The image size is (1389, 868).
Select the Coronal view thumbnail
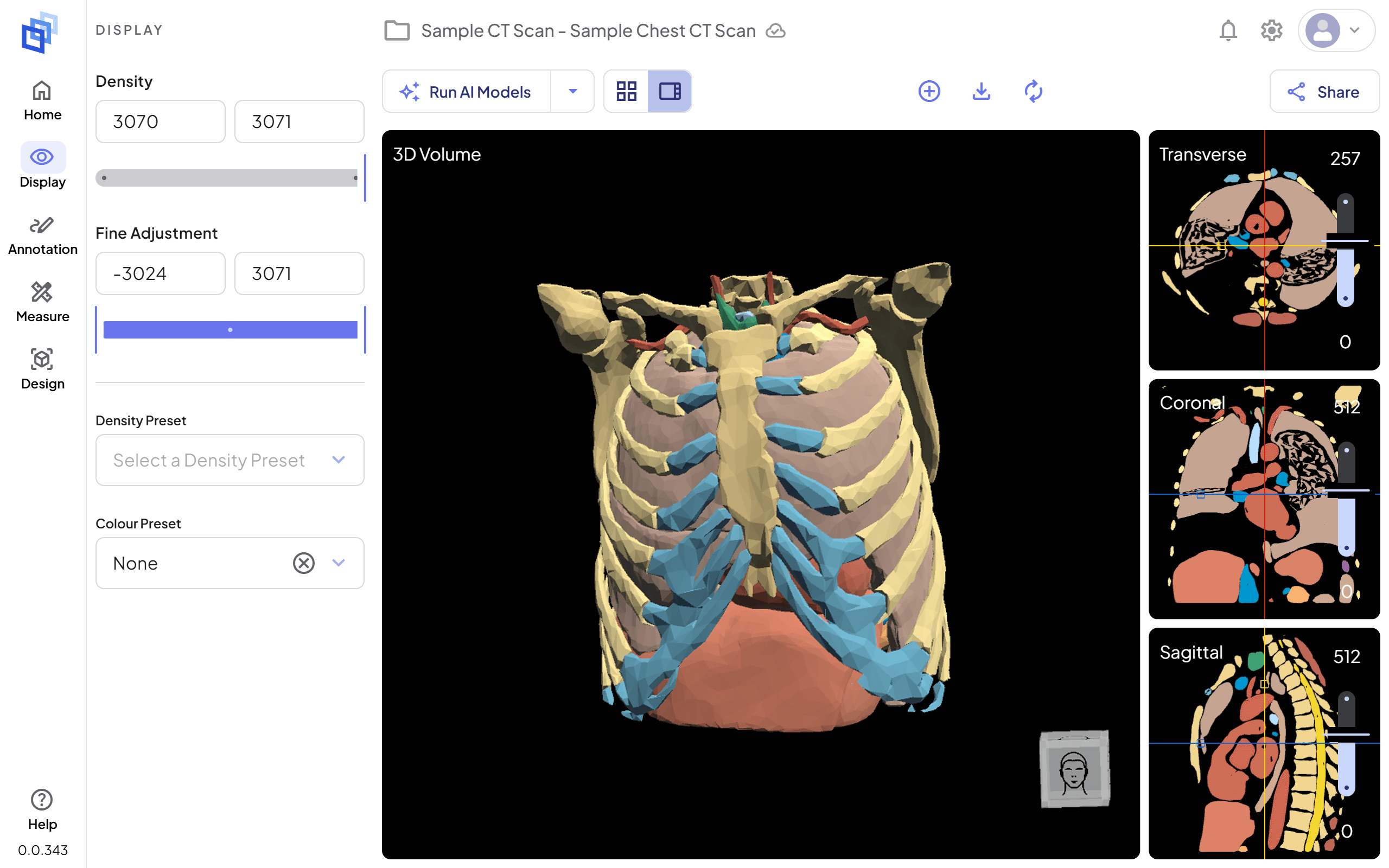point(1264,499)
